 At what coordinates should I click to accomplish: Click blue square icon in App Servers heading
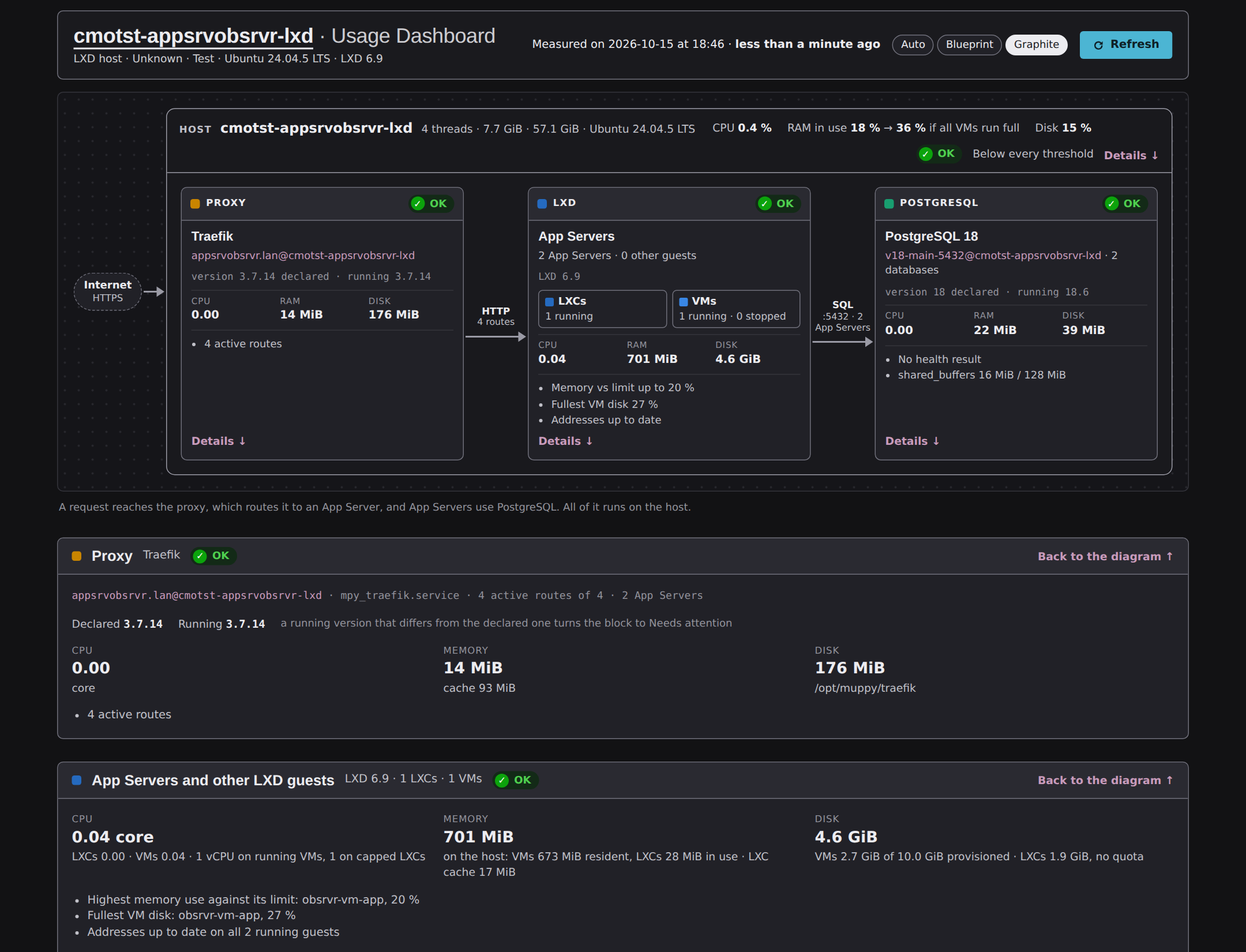click(x=76, y=780)
